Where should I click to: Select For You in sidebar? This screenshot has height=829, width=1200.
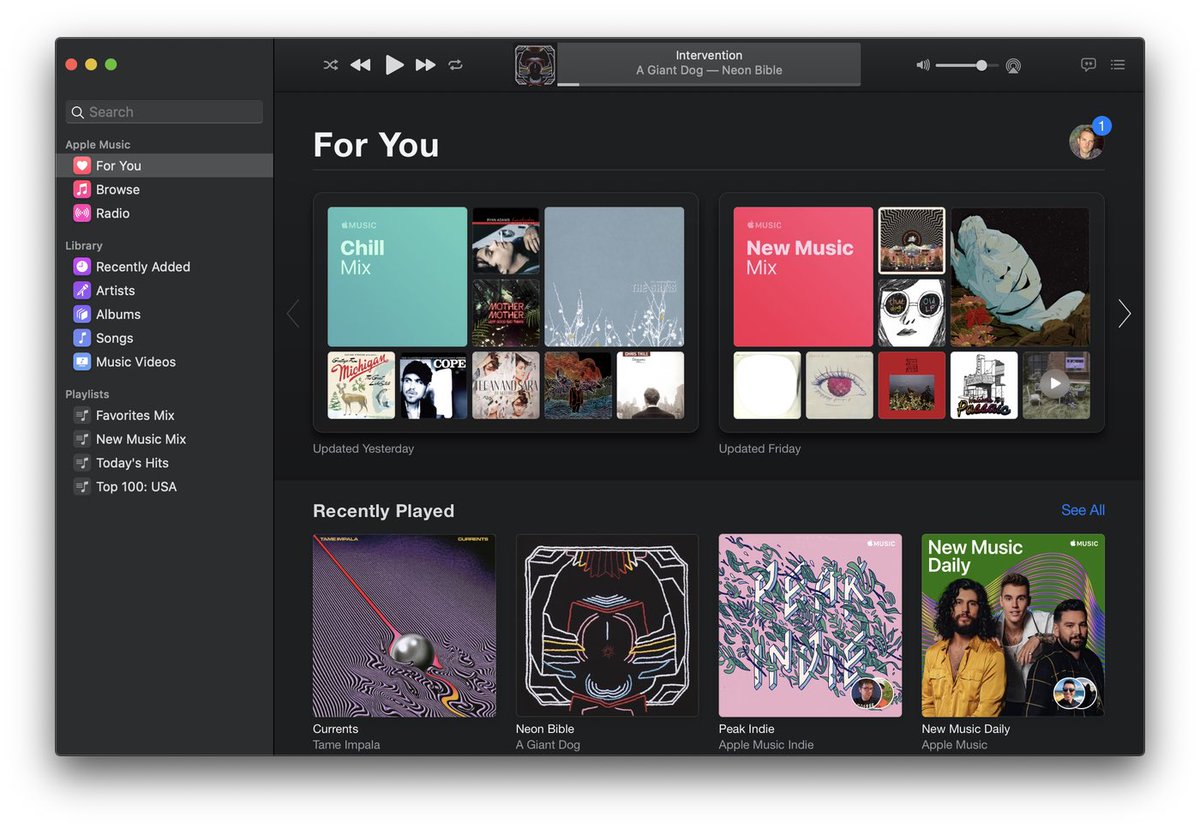(164, 166)
